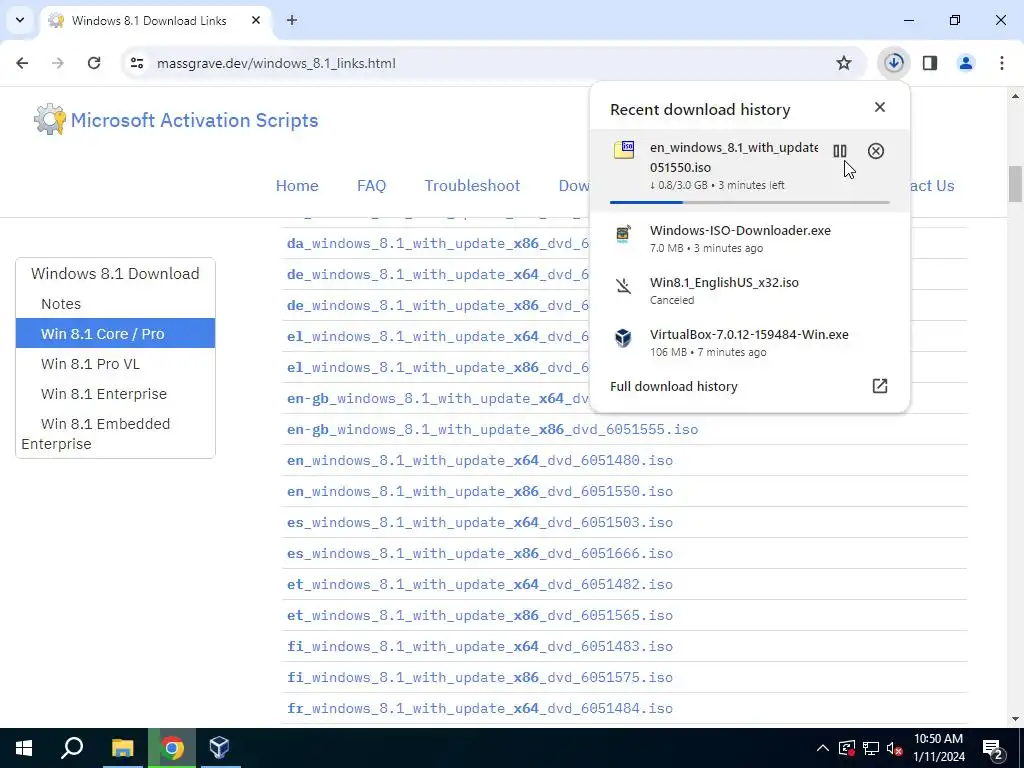1024x768 pixels.
Task: Select Win 8.1 Enterprise sidebar item
Action: point(115,394)
